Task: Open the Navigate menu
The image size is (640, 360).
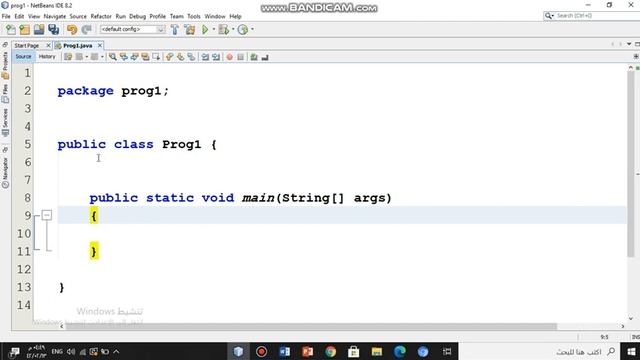Action: [x=55, y=16]
